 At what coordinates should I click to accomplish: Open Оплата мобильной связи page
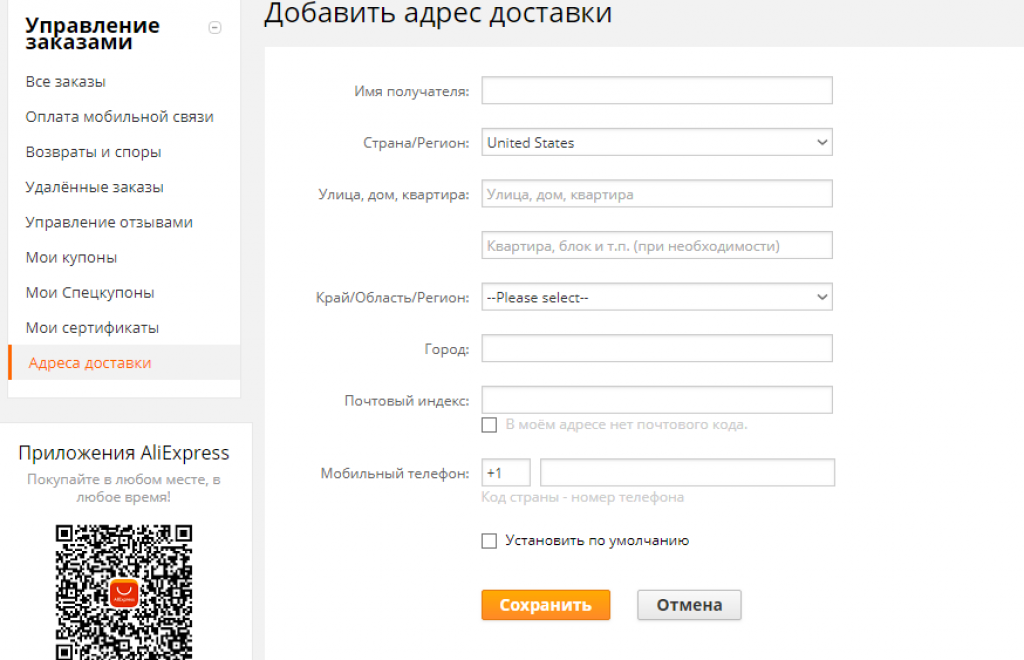[120, 117]
